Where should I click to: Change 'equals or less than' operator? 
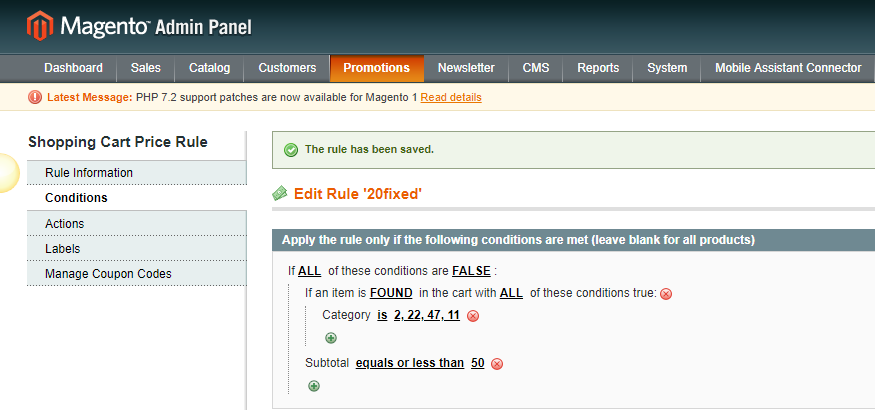click(410, 363)
